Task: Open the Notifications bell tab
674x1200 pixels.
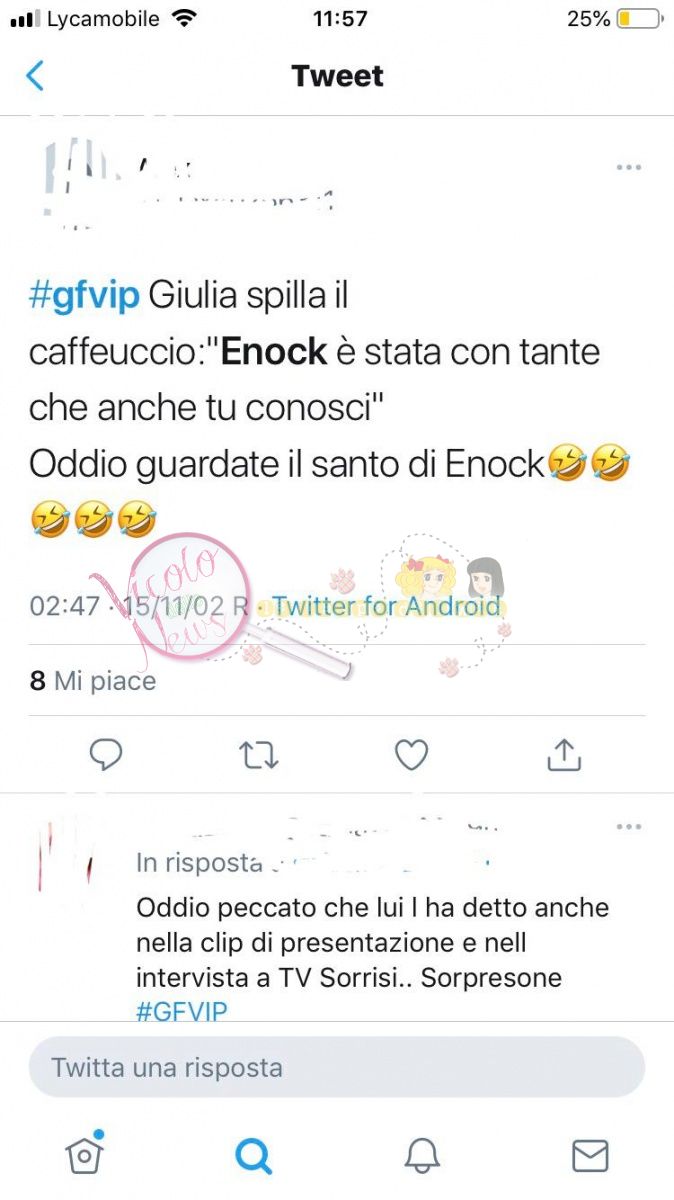Action: click(x=422, y=1156)
